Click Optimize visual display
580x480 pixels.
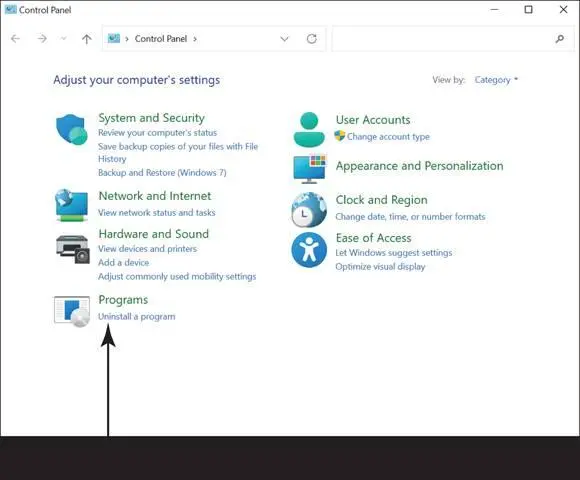click(x=380, y=267)
